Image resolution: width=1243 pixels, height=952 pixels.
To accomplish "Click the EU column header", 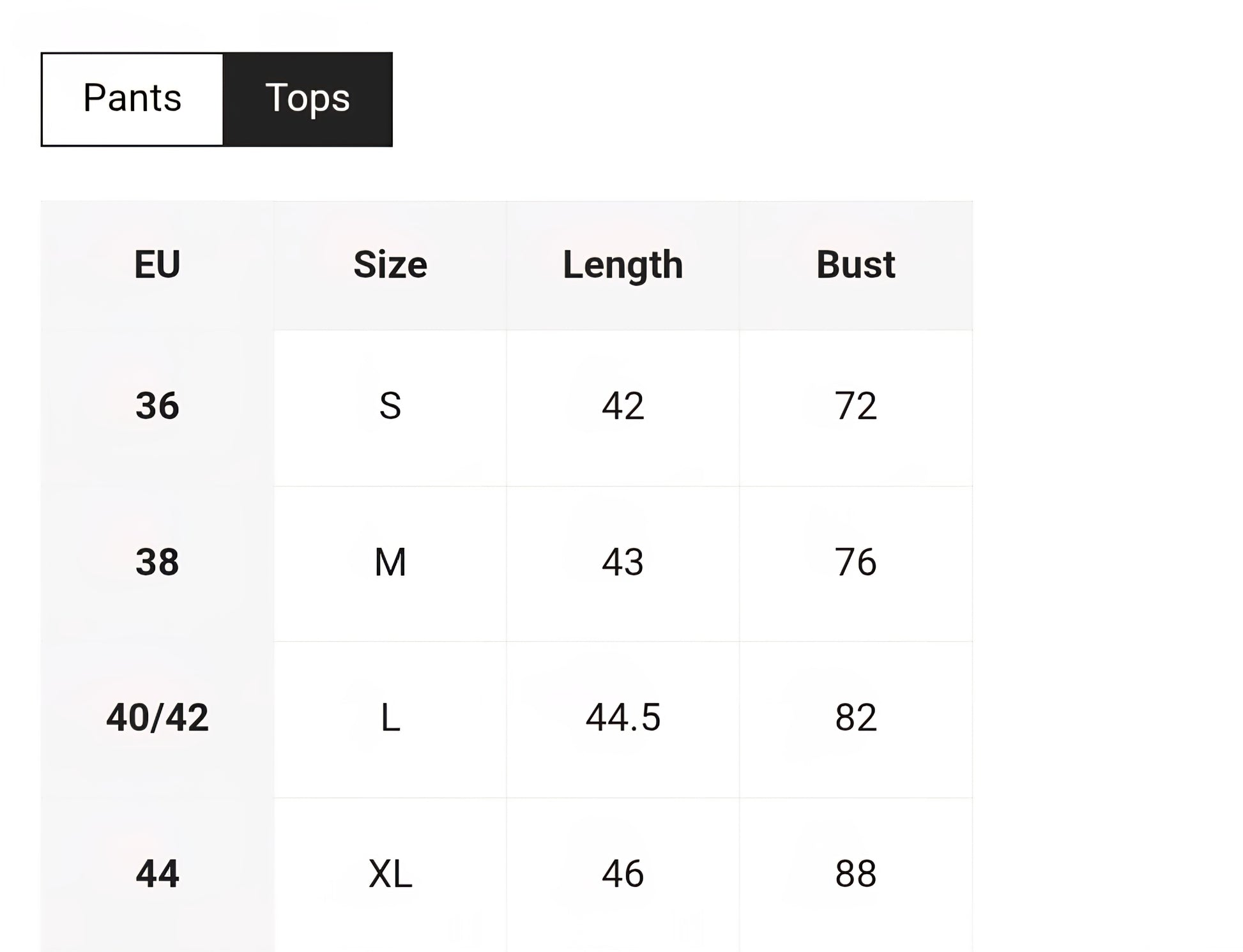I will tap(157, 265).
